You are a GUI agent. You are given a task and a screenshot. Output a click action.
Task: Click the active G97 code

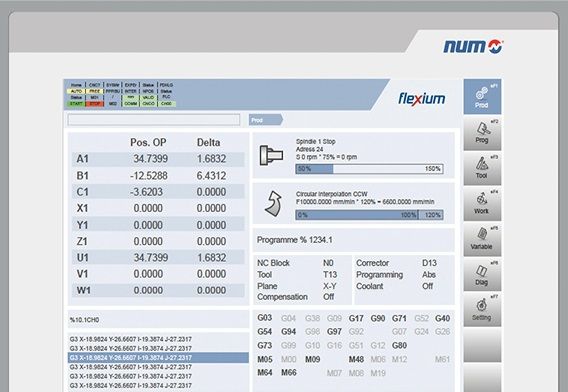pos(334,331)
